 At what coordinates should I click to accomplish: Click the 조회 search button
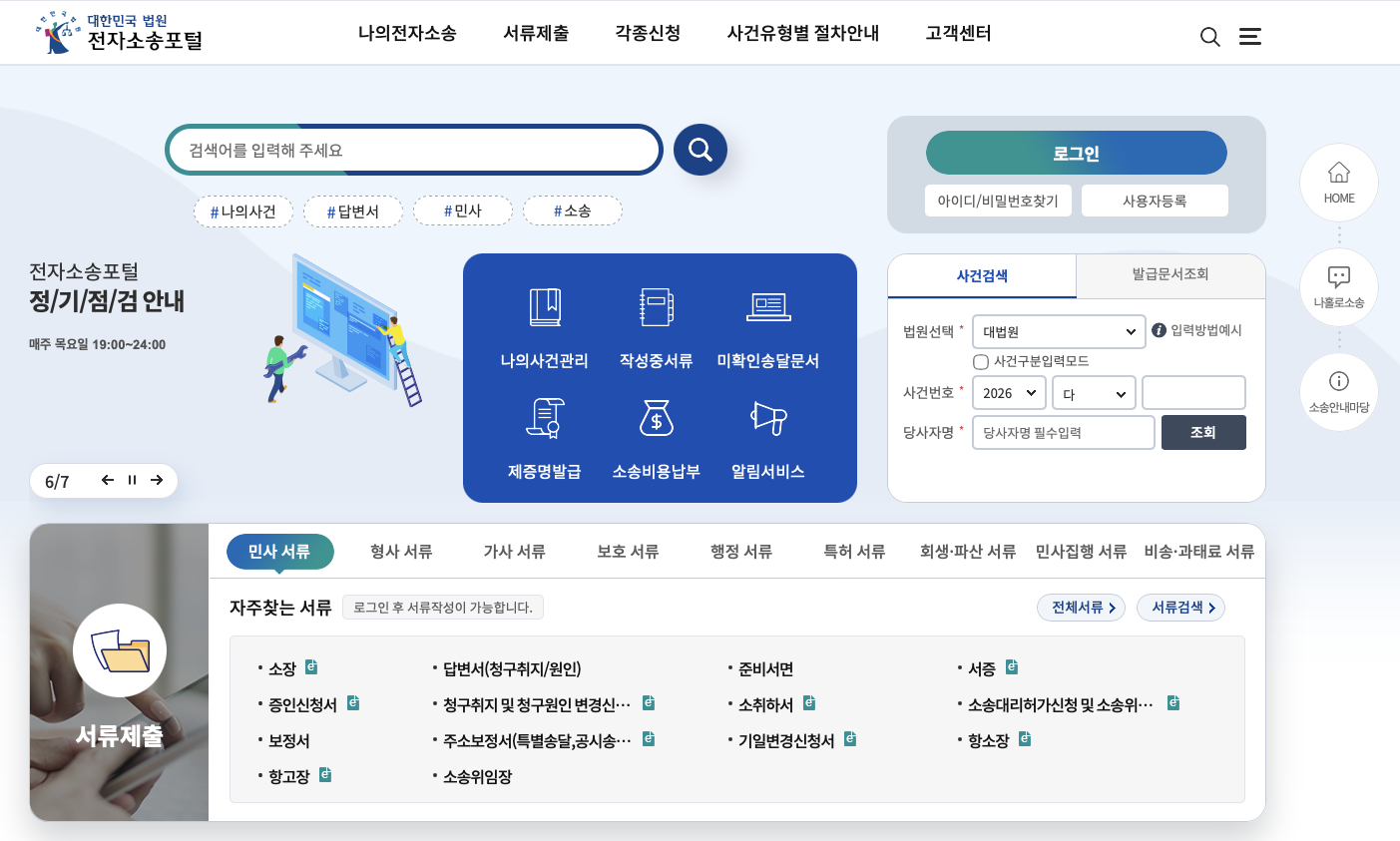pos(1203,432)
